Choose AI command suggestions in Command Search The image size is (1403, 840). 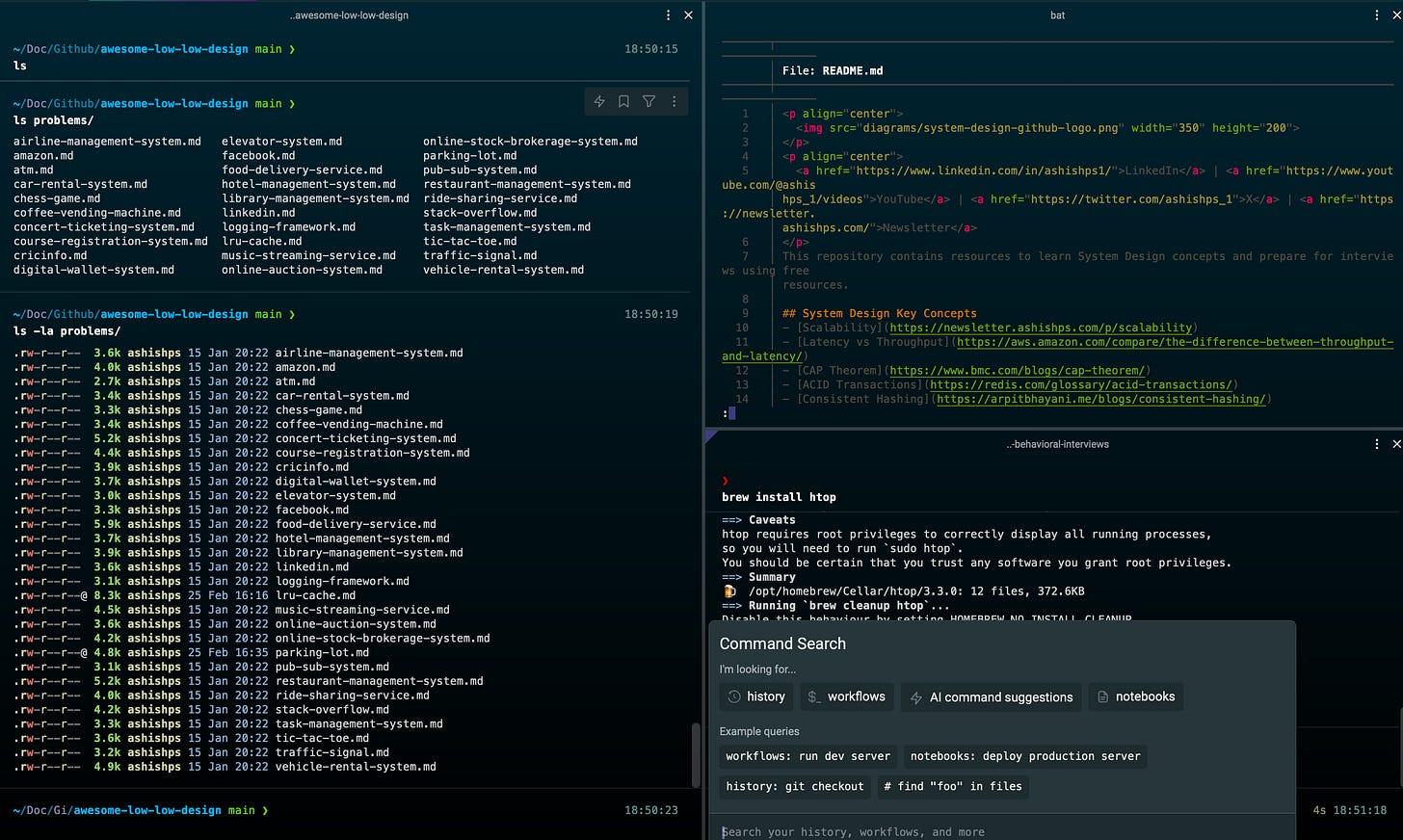[x=992, y=696]
